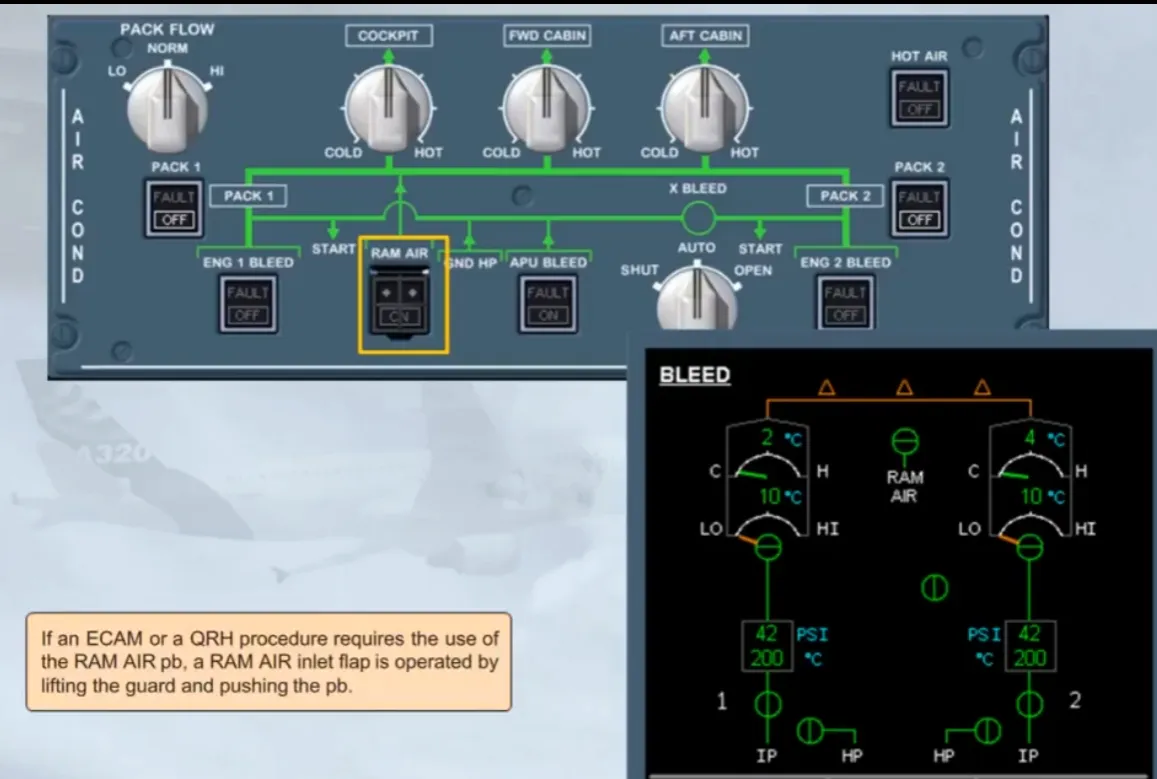The image size is (1157, 779).
Task: Click the NORM position of PACK FLOW
Action: 167,48
